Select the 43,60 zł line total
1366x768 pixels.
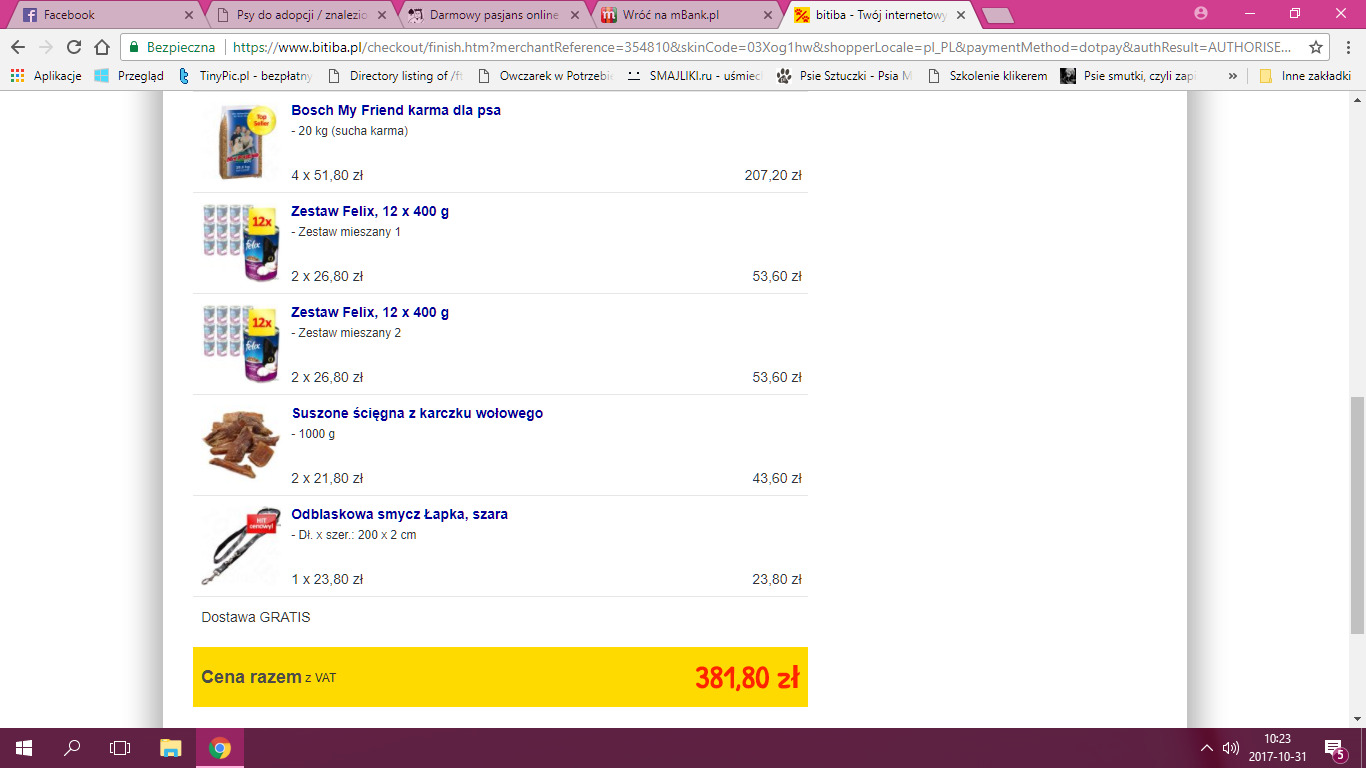[x=777, y=478]
